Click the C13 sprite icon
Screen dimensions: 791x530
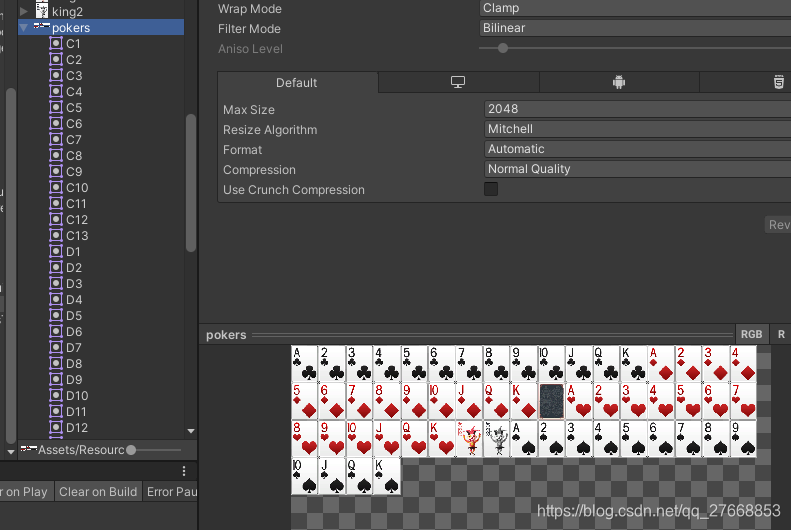[56, 235]
